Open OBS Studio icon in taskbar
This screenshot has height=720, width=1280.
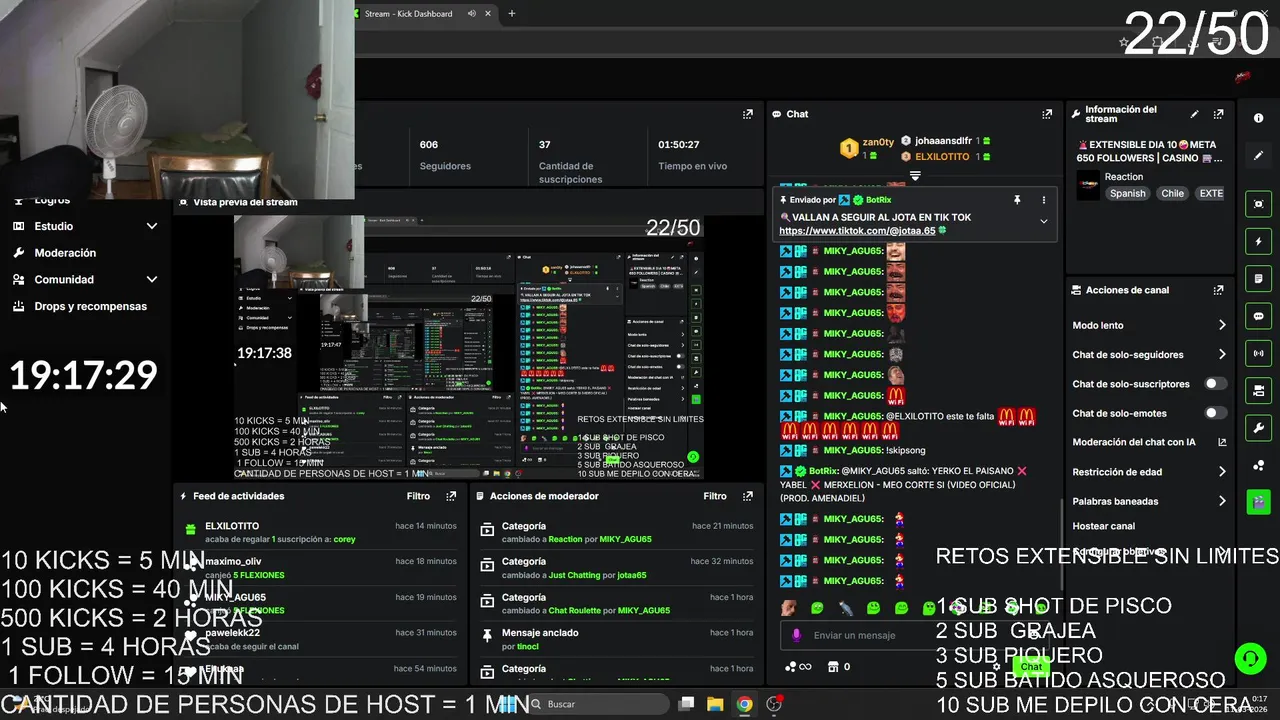point(774,704)
